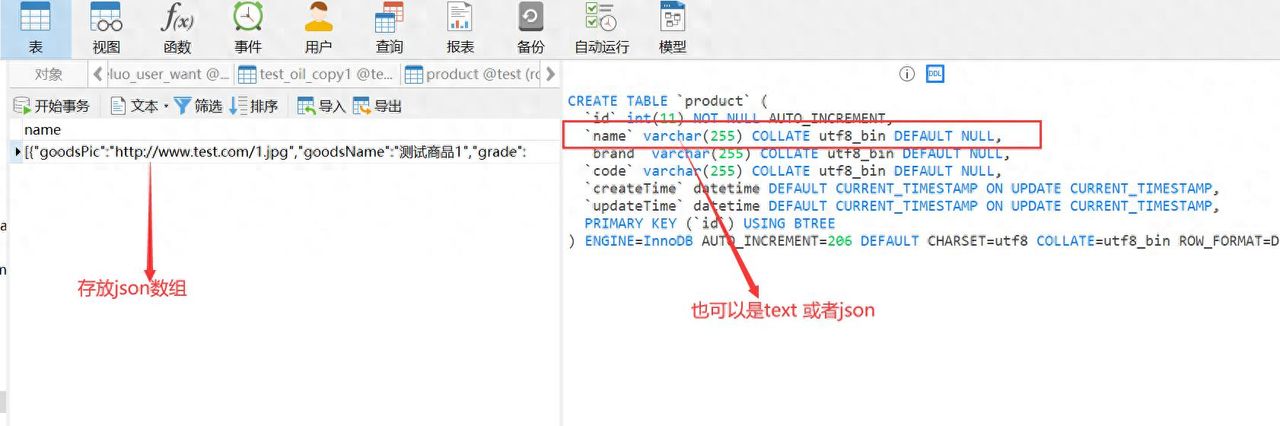Image resolution: width=1280 pixels, height=426 pixels.
Task: Open the 用户 (User) section
Action: [x=318, y=29]
